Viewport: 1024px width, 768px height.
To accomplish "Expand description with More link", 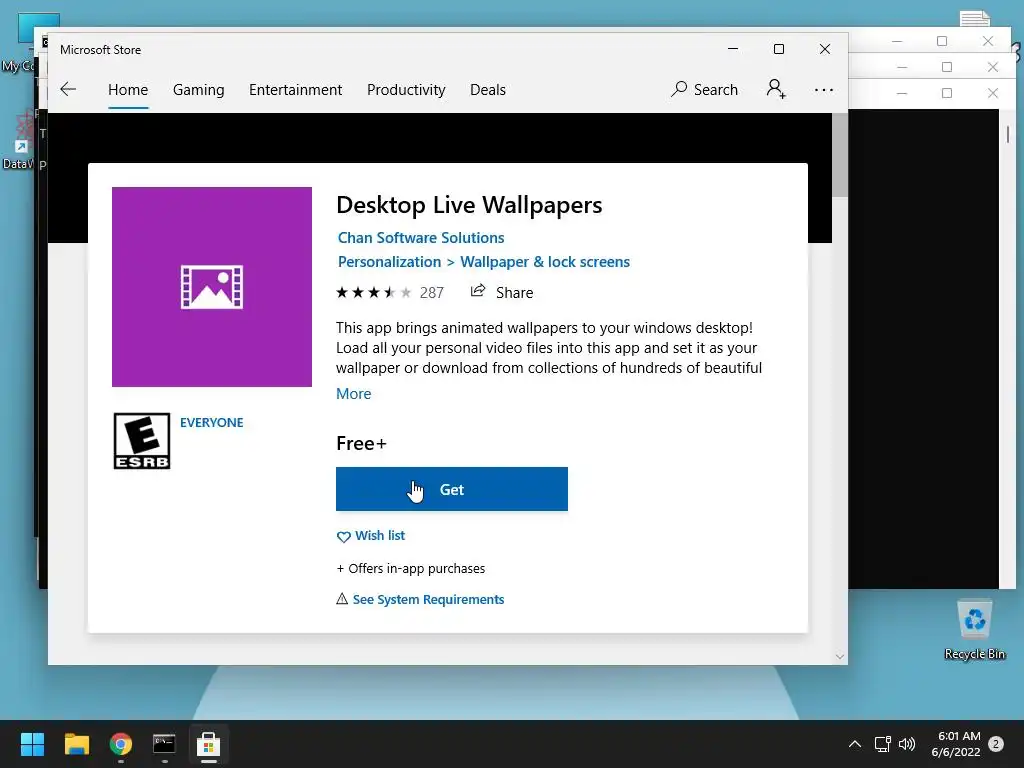I will point(353,394).
